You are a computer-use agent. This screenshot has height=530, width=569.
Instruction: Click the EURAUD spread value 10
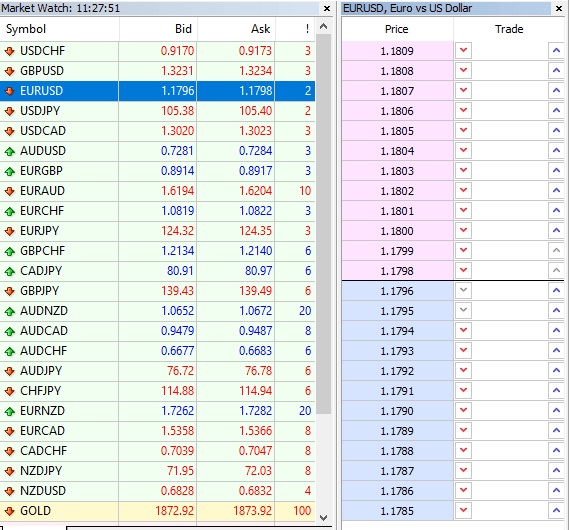coord(305,191)
